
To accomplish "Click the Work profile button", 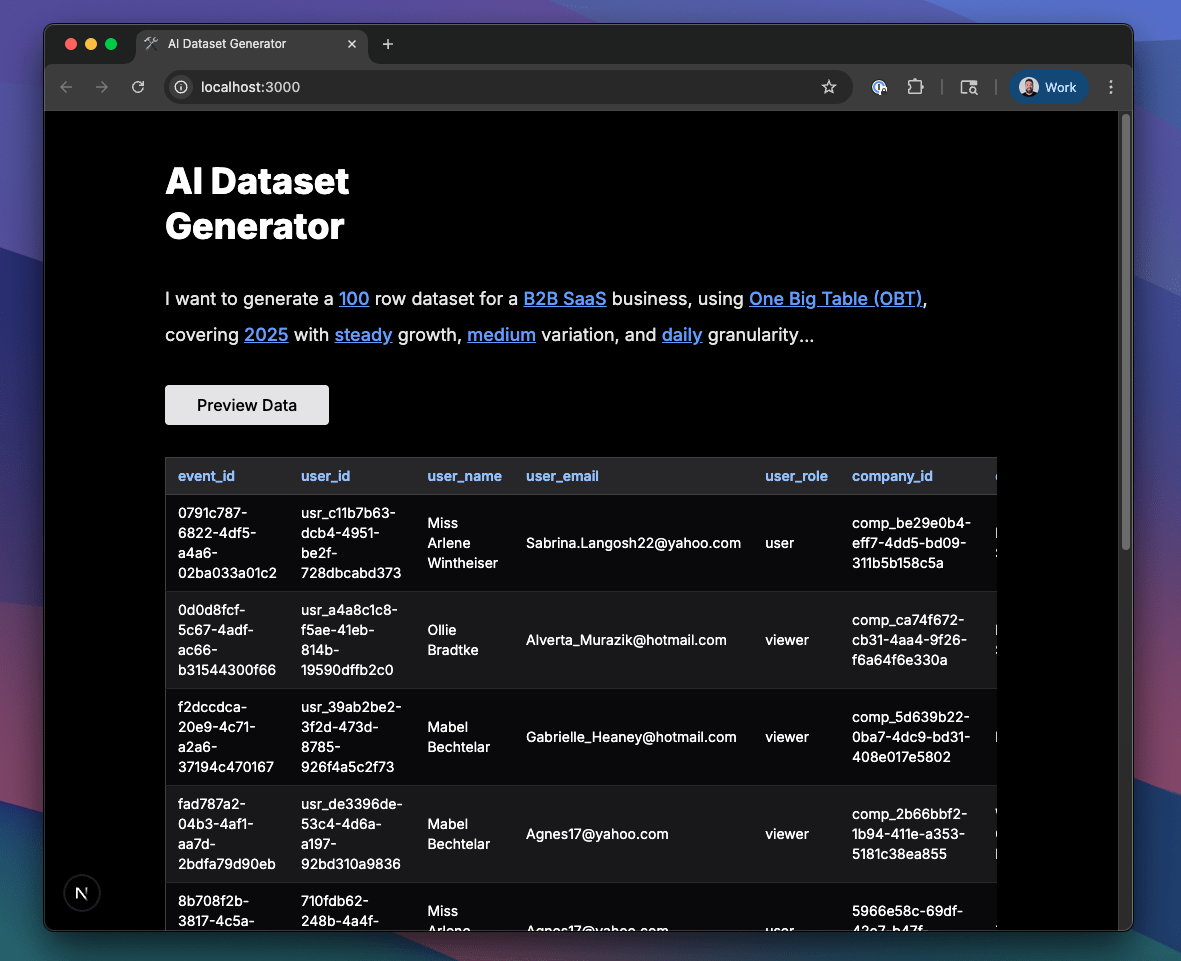I will [1048, 87].
